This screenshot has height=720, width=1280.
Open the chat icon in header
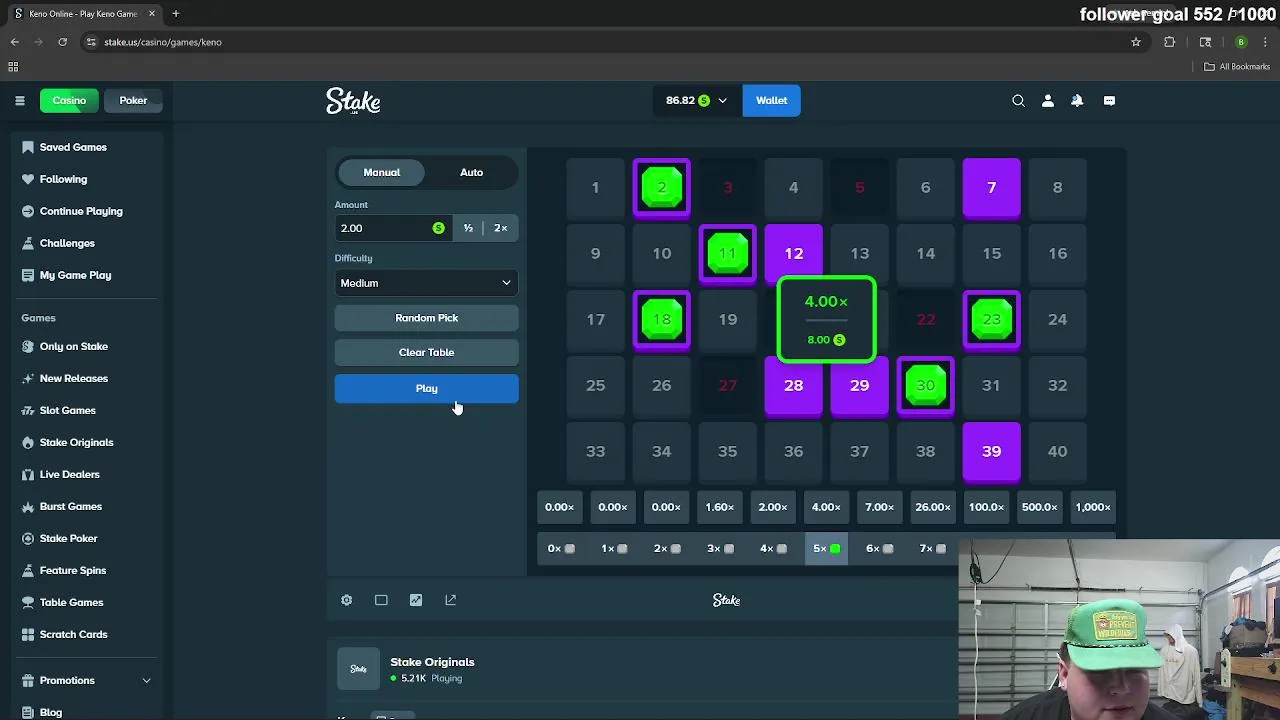[1109, 100]
